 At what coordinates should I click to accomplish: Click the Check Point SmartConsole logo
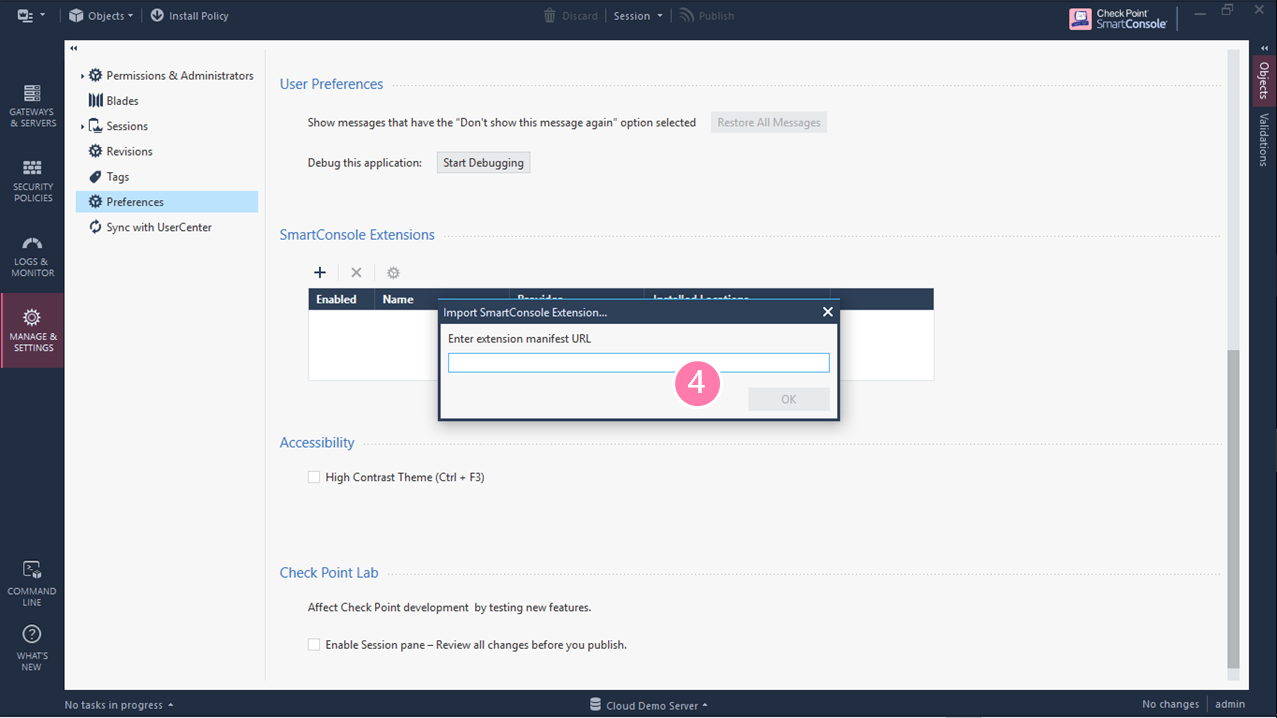point(1118,18)
